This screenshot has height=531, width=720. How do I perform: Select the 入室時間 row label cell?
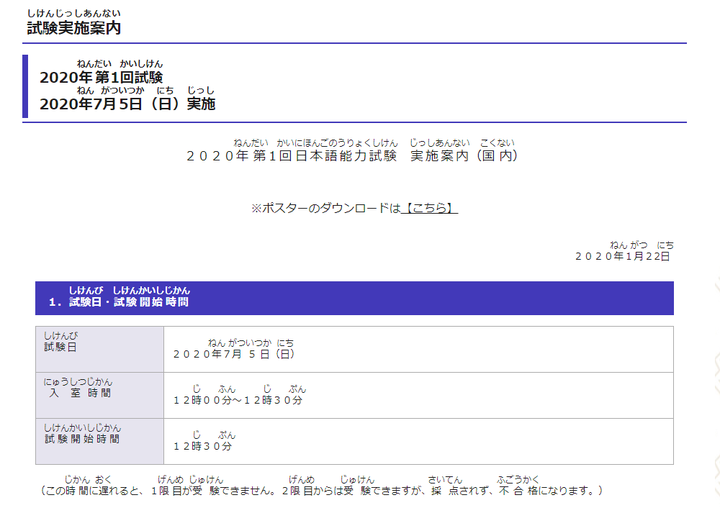(100, 395)
